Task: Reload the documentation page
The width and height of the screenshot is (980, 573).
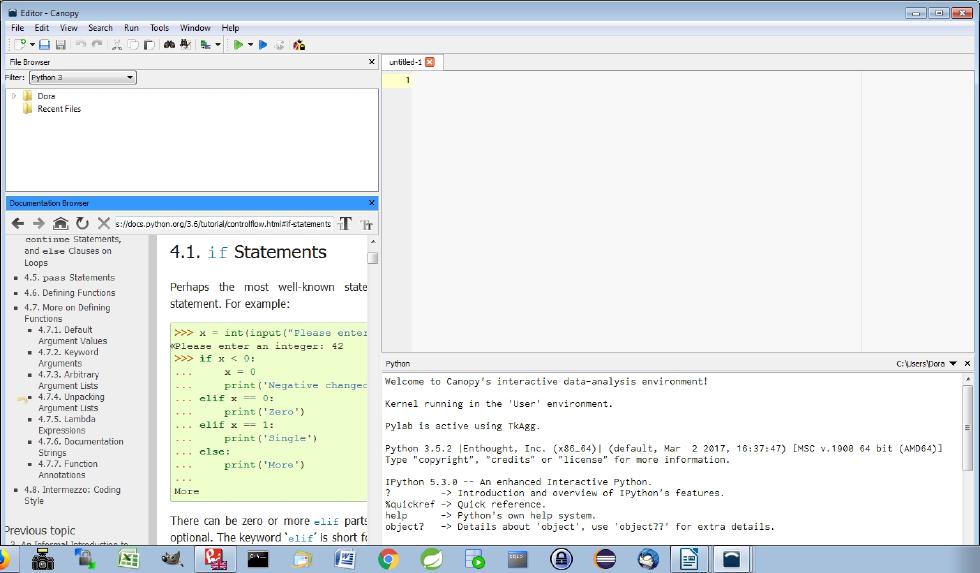Action: pos(82,223)
